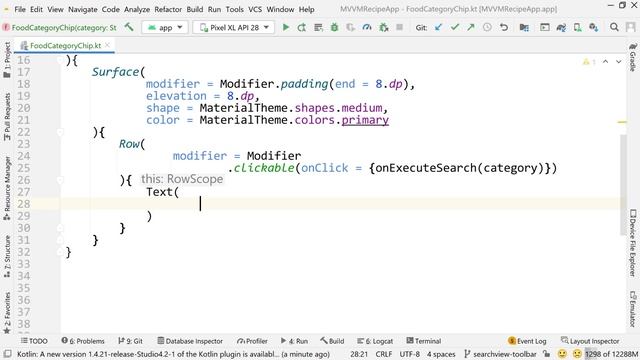Open the AVD Manager icon
This screenshot has width=640, height=360.
(577, 27)
